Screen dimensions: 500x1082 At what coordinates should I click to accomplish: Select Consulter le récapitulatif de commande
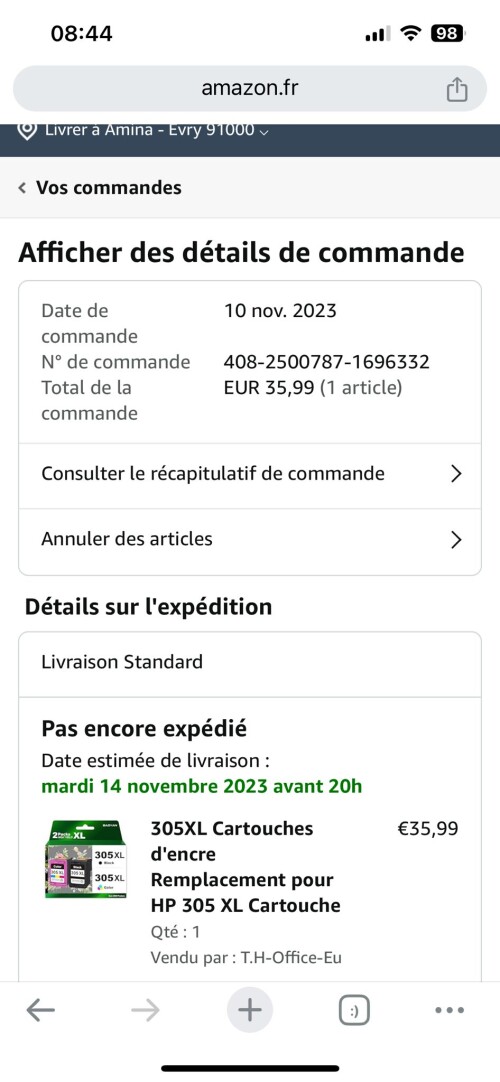coord(250,473)
